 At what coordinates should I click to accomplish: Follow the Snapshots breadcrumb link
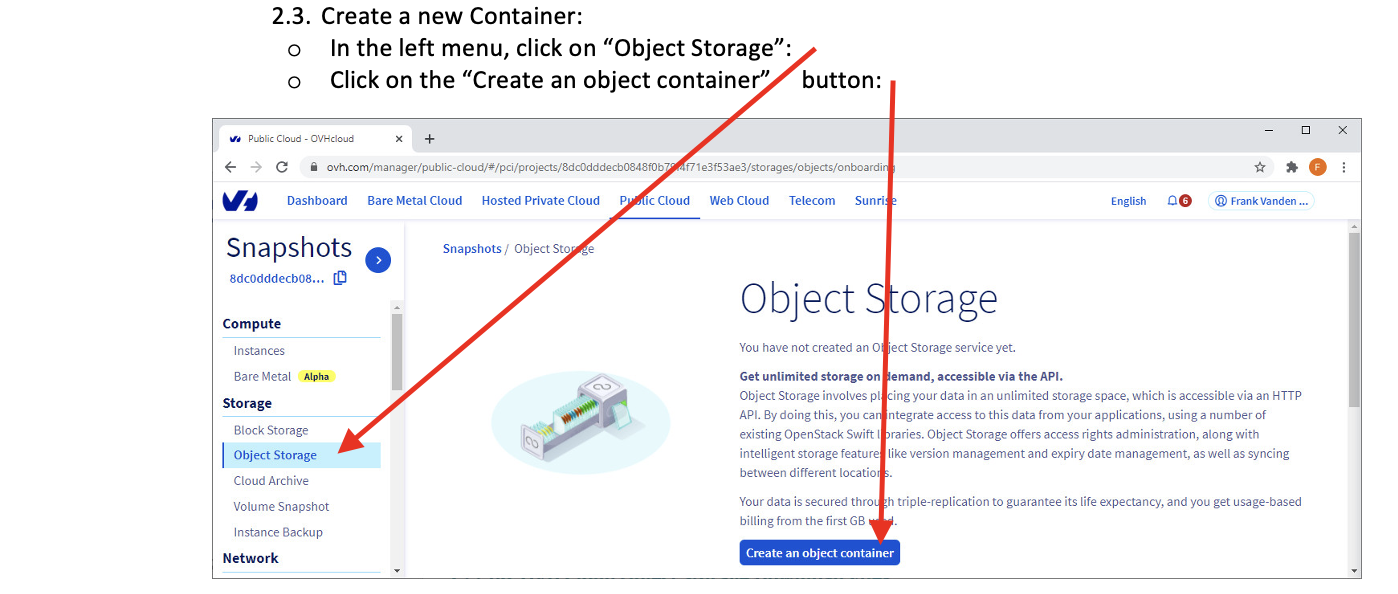pyautogui.click(x=472, y=249)
